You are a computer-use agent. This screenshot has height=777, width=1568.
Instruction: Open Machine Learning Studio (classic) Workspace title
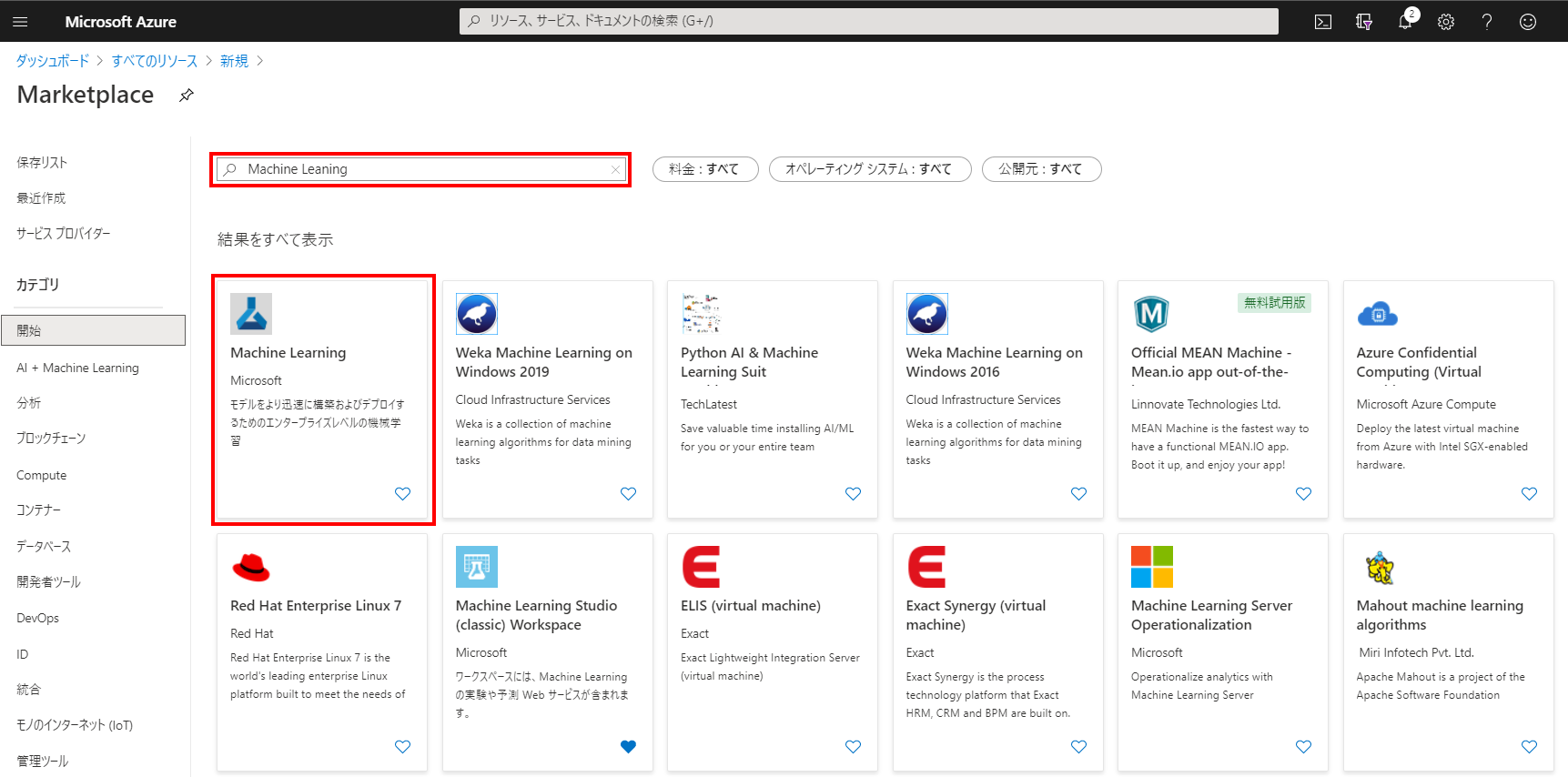pyautogui.click(x=536, y=615)
